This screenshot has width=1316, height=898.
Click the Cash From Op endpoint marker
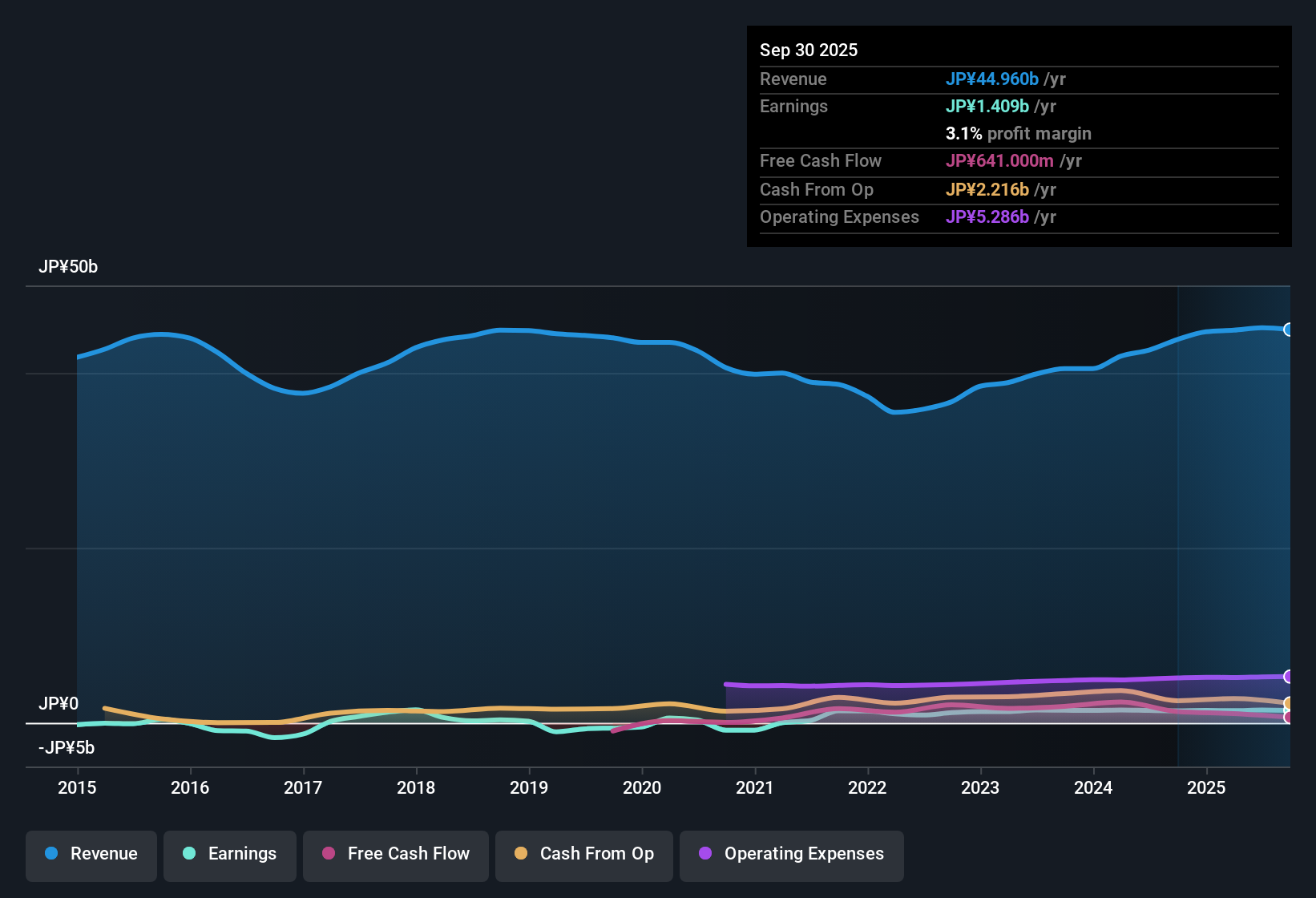click(x=1289, y=703)
